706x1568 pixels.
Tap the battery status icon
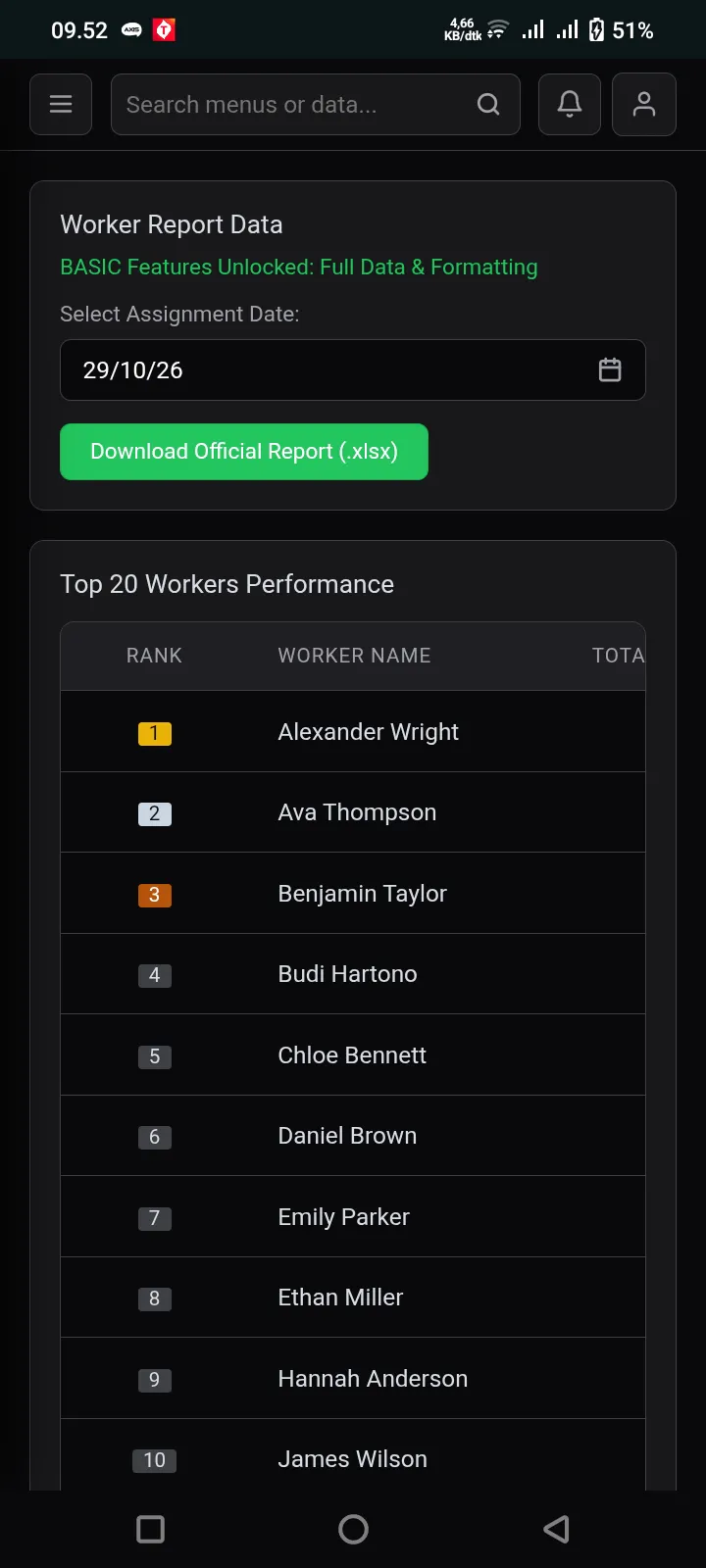(596, 30)
